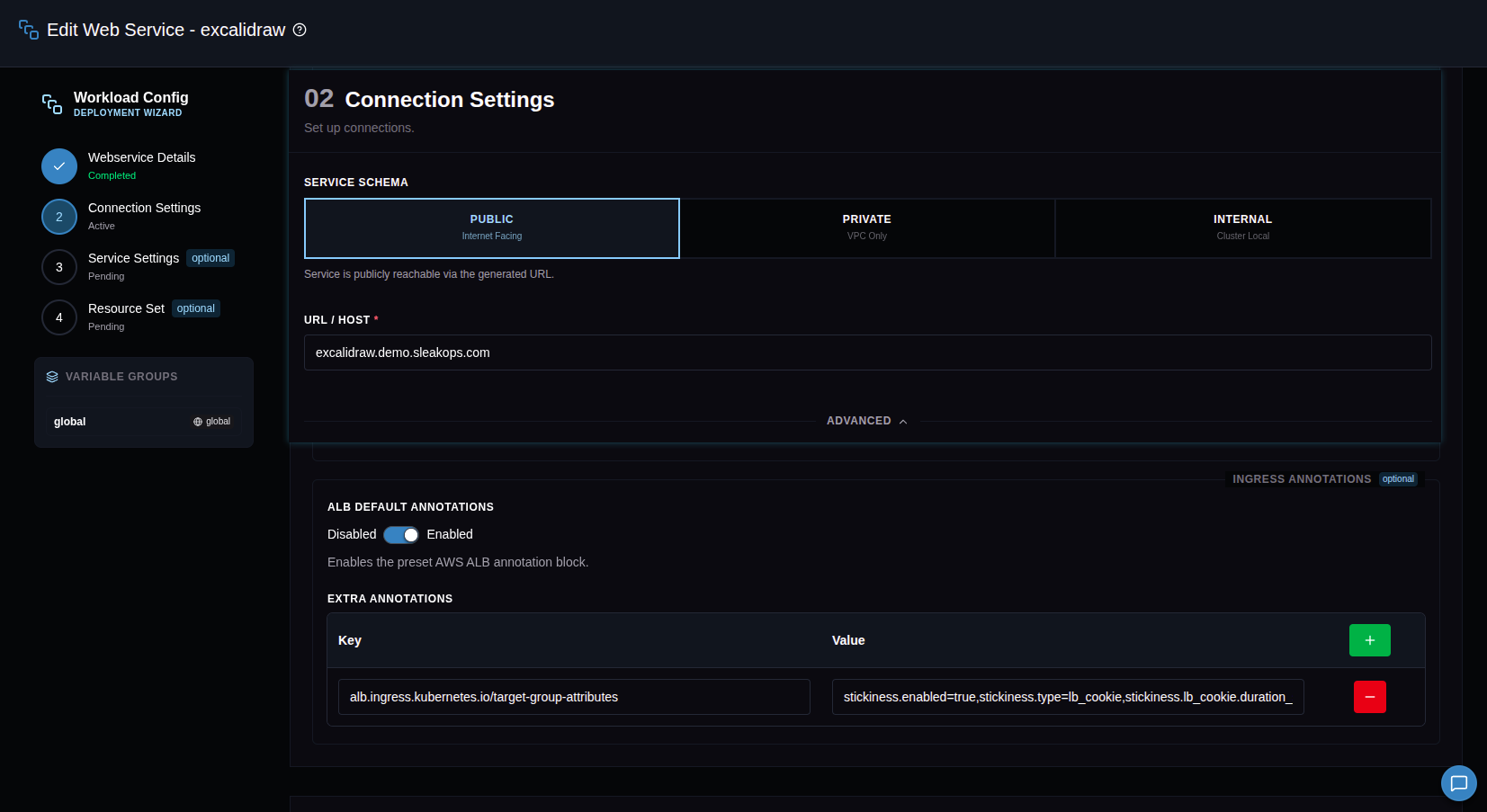
Task: Collapse the Advanced section
Action: point(867,421)
